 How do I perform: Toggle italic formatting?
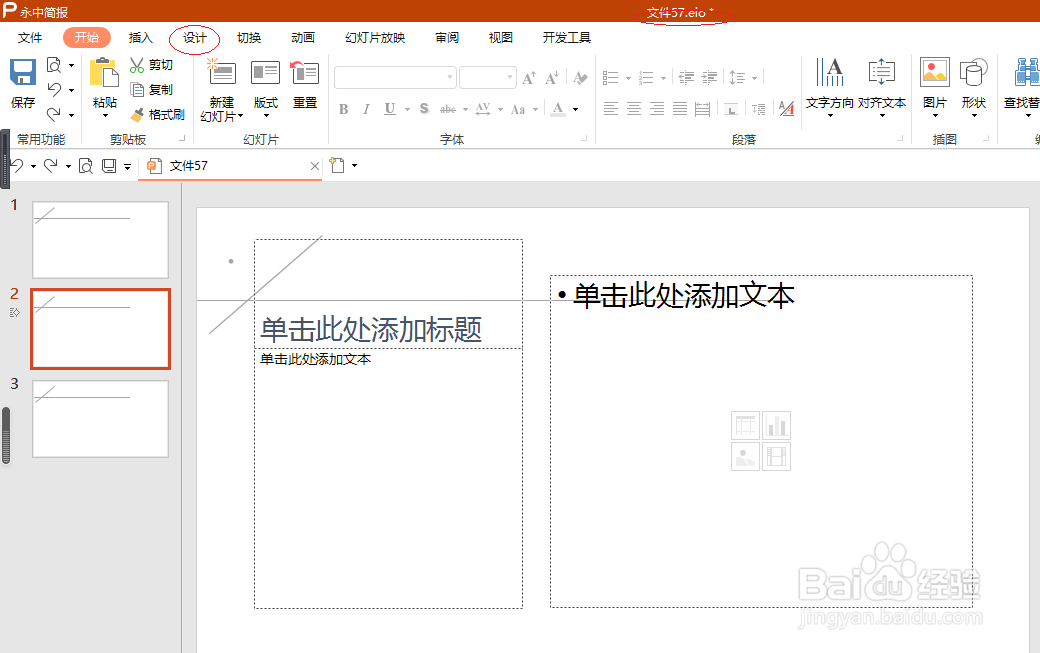click(366, 108)
